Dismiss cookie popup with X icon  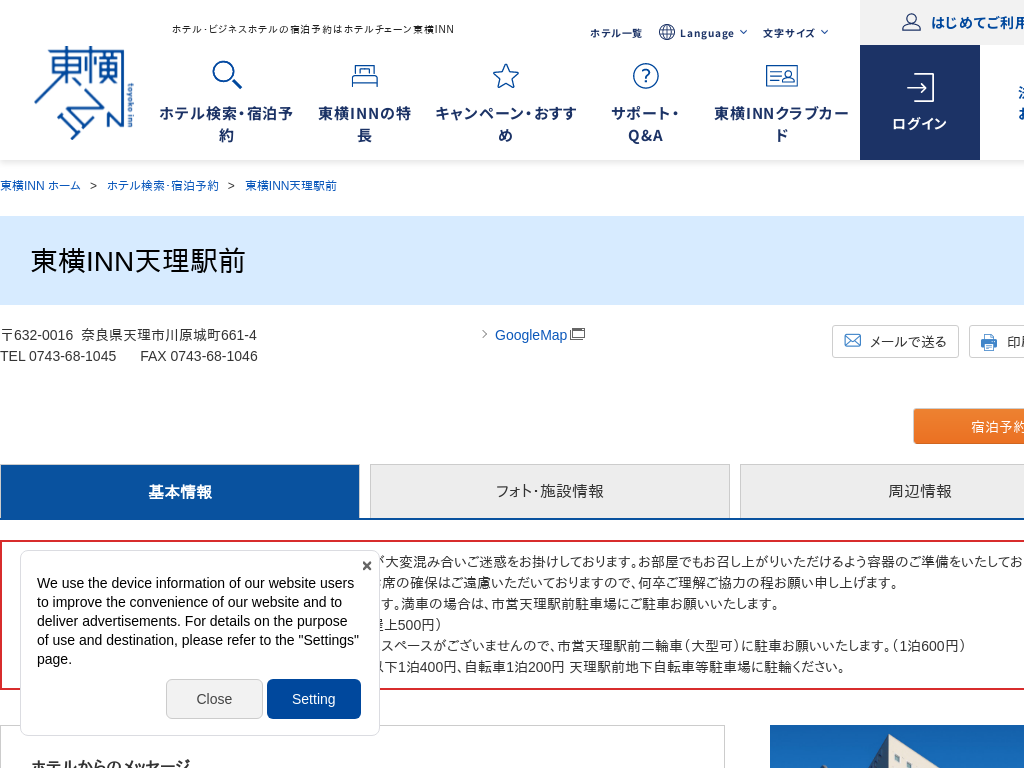tap(366, 566)
